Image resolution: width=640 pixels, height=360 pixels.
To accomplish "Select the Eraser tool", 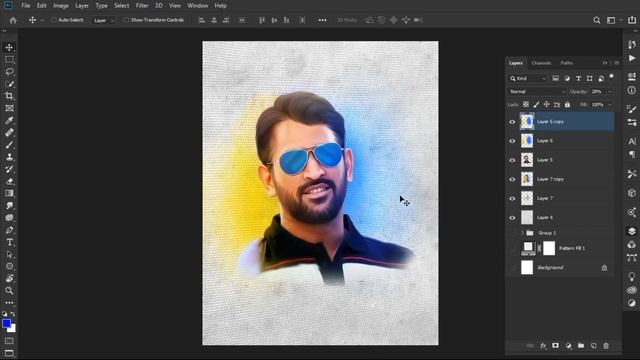I will point(9,181).
